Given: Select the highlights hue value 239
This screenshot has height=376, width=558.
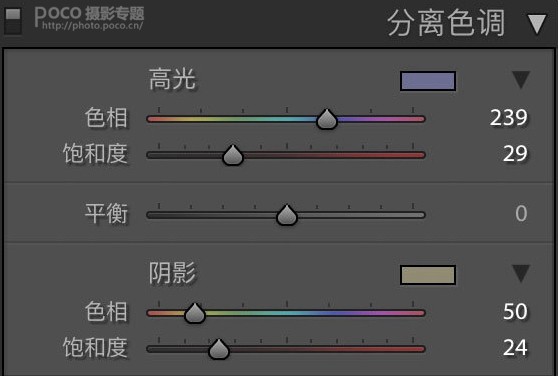Looking at the screenshot, I should coord(508,117).
